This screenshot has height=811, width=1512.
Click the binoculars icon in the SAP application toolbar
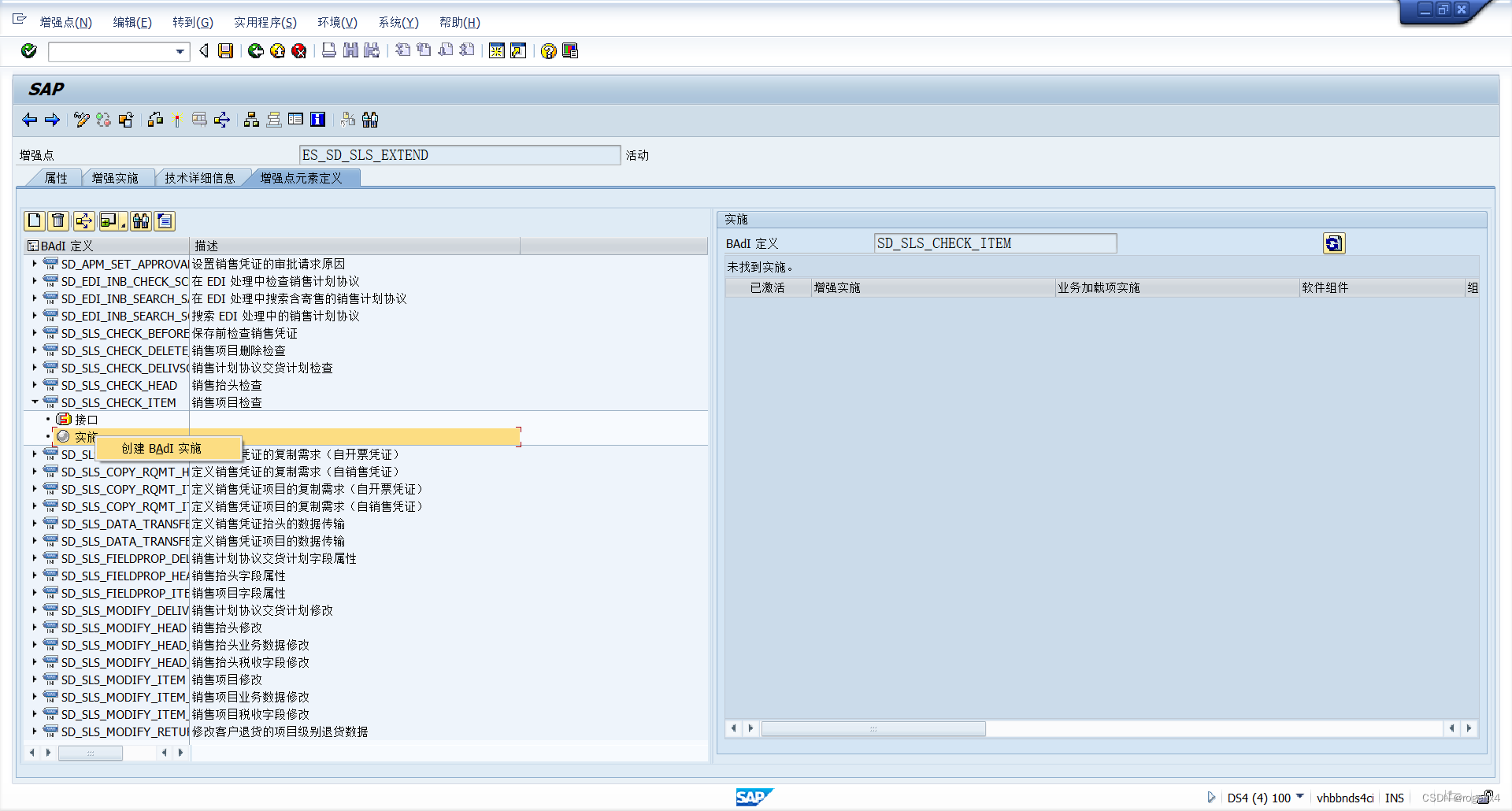pos(370,120)
